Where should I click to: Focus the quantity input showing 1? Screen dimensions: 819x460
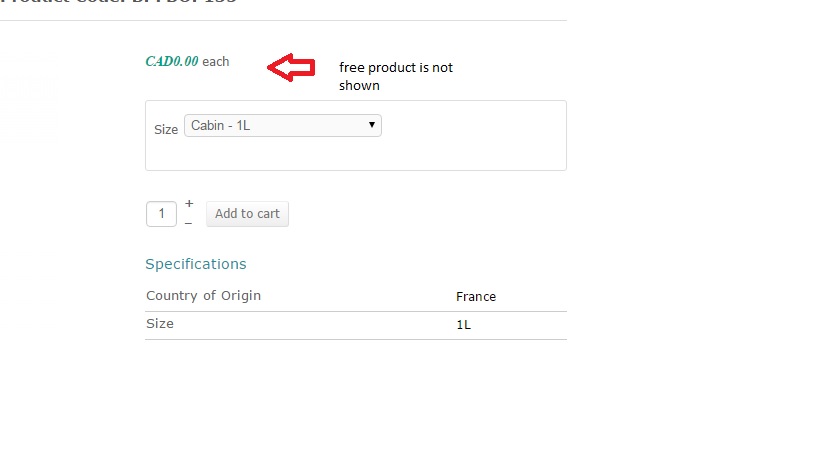(161, 214)
